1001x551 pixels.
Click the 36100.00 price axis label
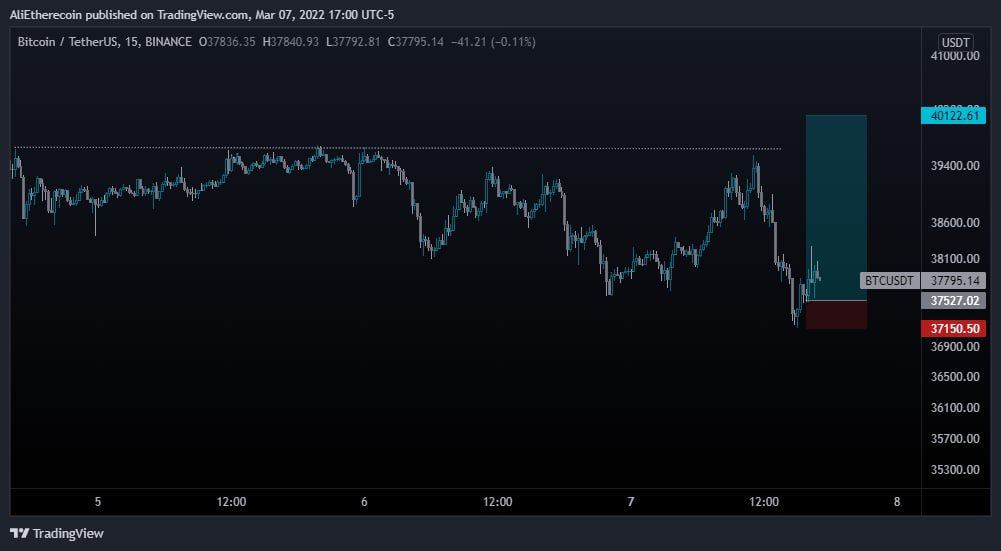coord(955,407)
